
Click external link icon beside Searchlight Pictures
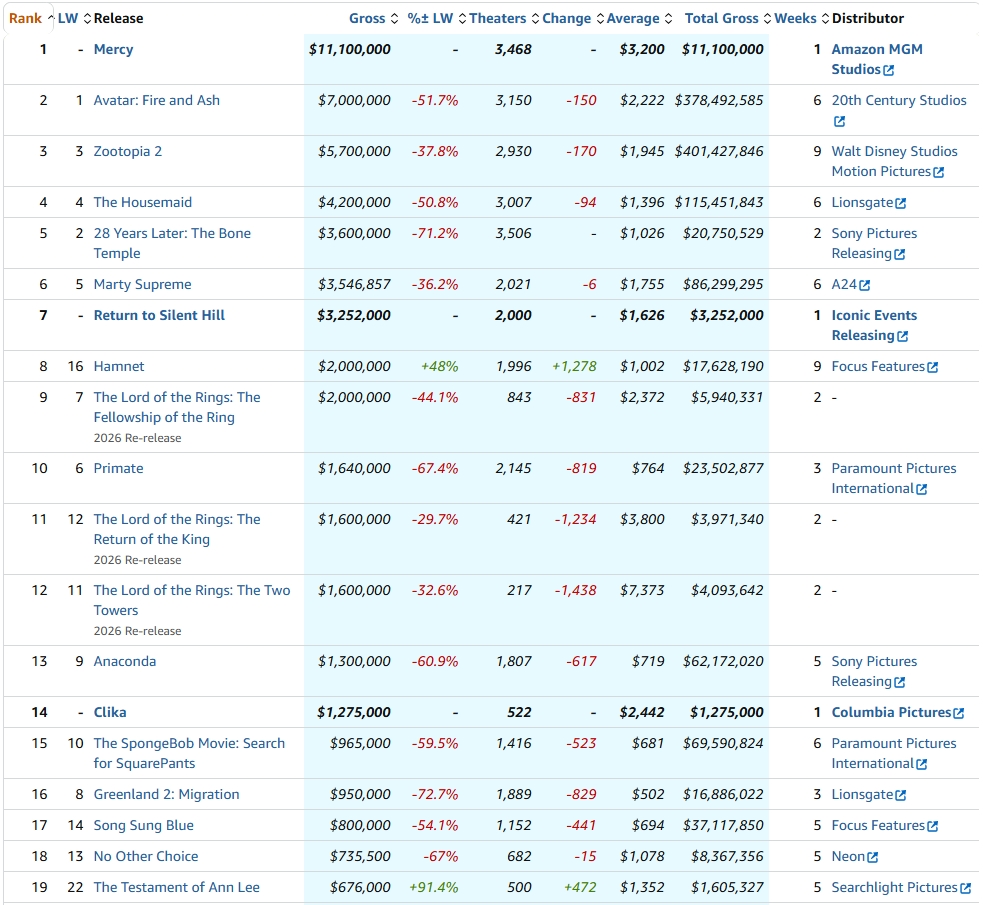click(965, 888)
